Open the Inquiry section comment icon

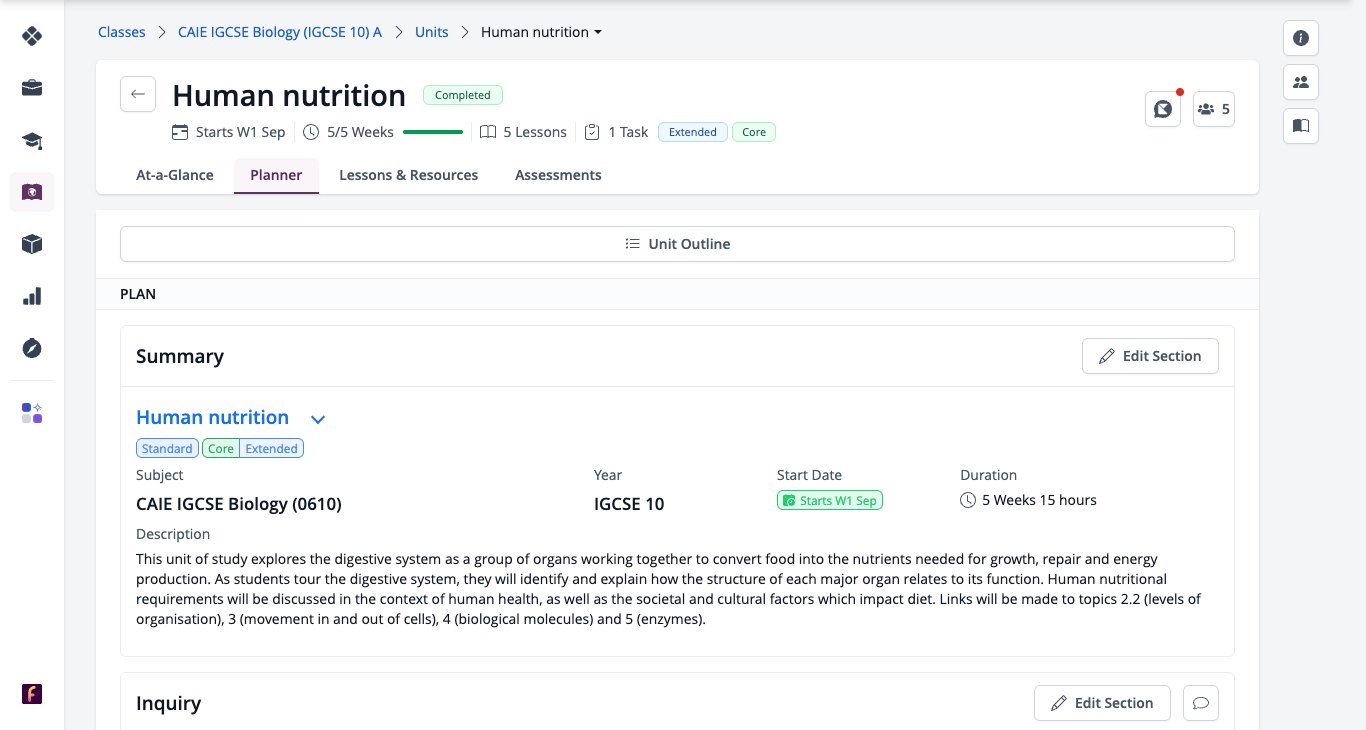point(1201,703)
